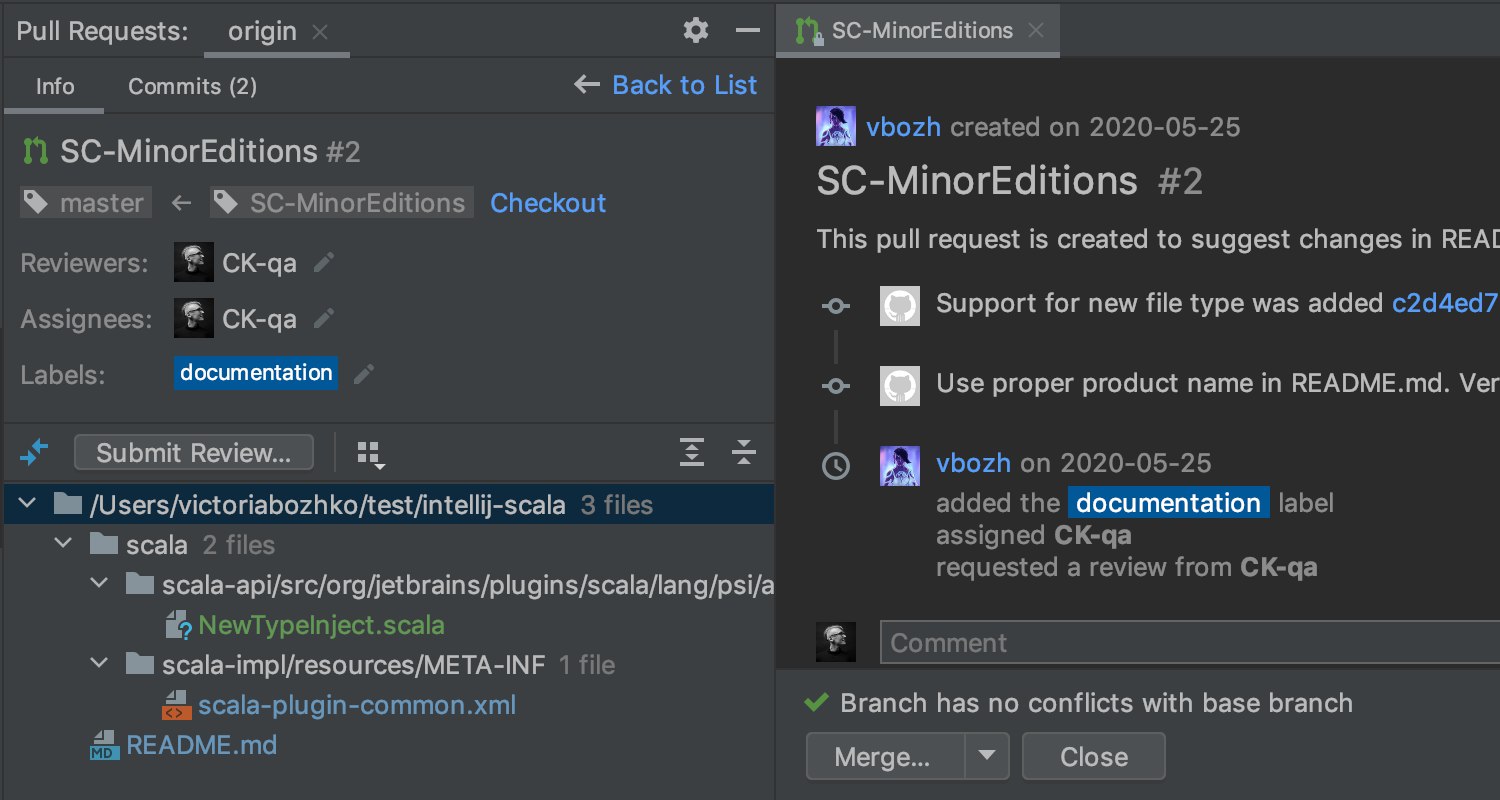Viewport: 1500px width, 800px height.
Task: Collapse all files in the tree
Action: point(743,453)
